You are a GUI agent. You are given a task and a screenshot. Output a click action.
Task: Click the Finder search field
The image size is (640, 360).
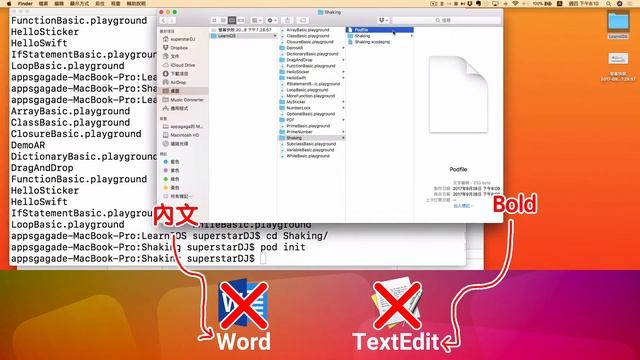(446, 20)
